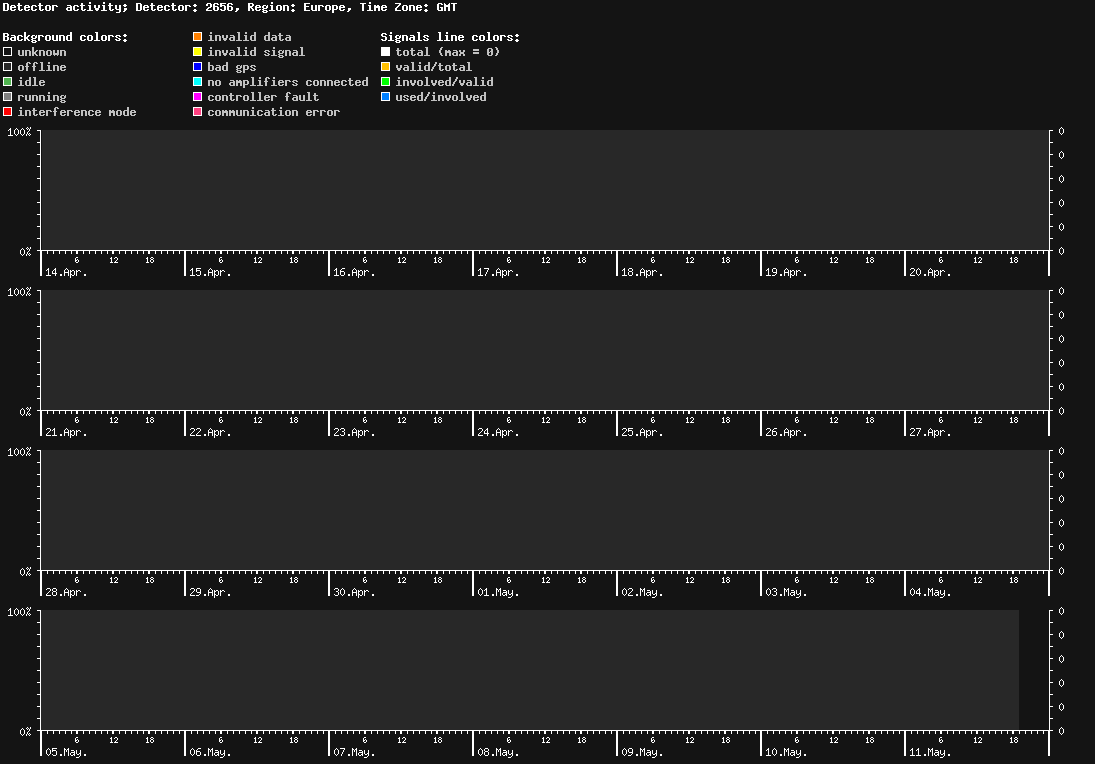
Task: Click the unknown background color swatch
Action: pos(8,52)
